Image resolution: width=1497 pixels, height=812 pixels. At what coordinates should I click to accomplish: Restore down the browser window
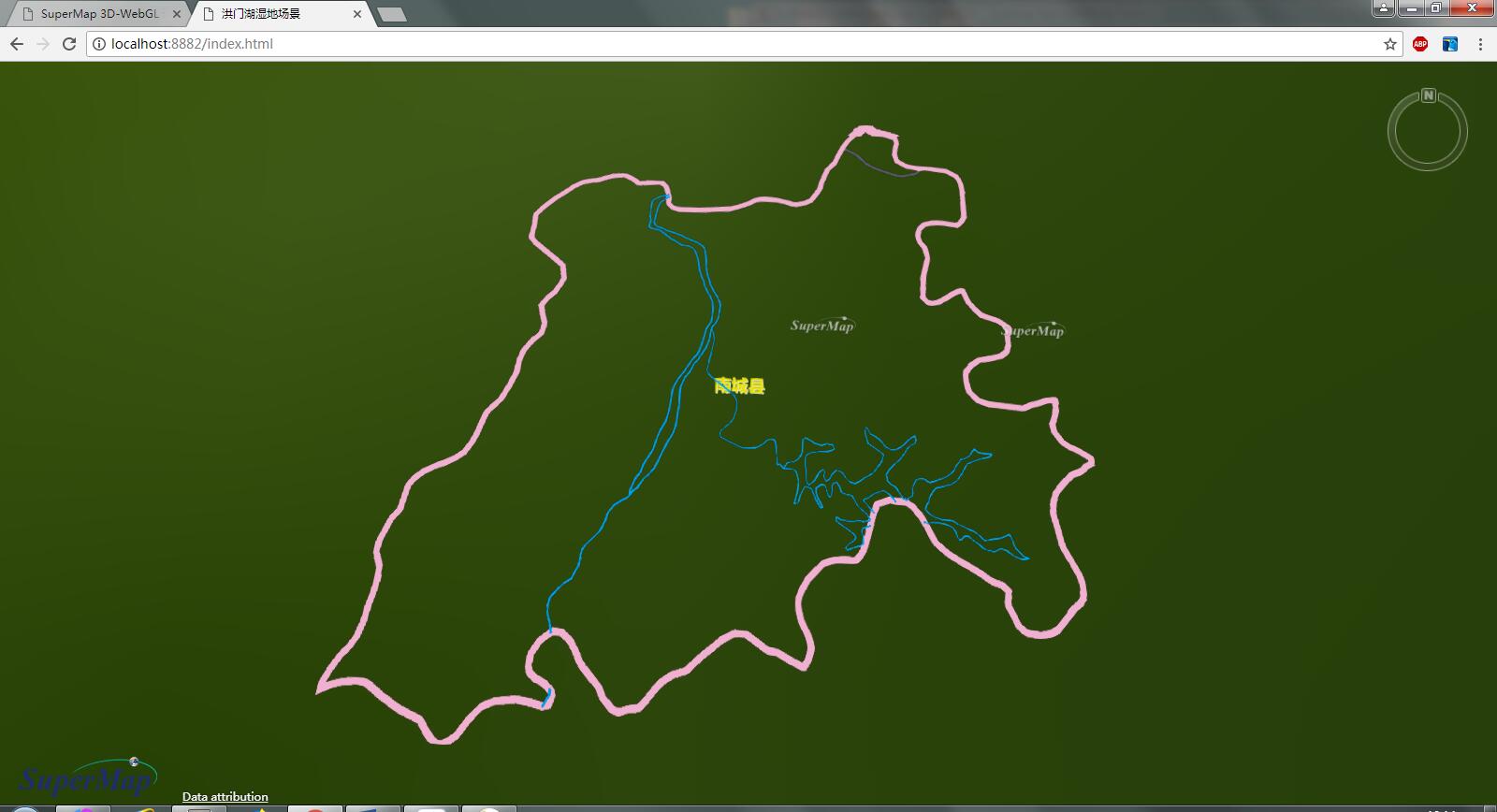(1436, 8)
